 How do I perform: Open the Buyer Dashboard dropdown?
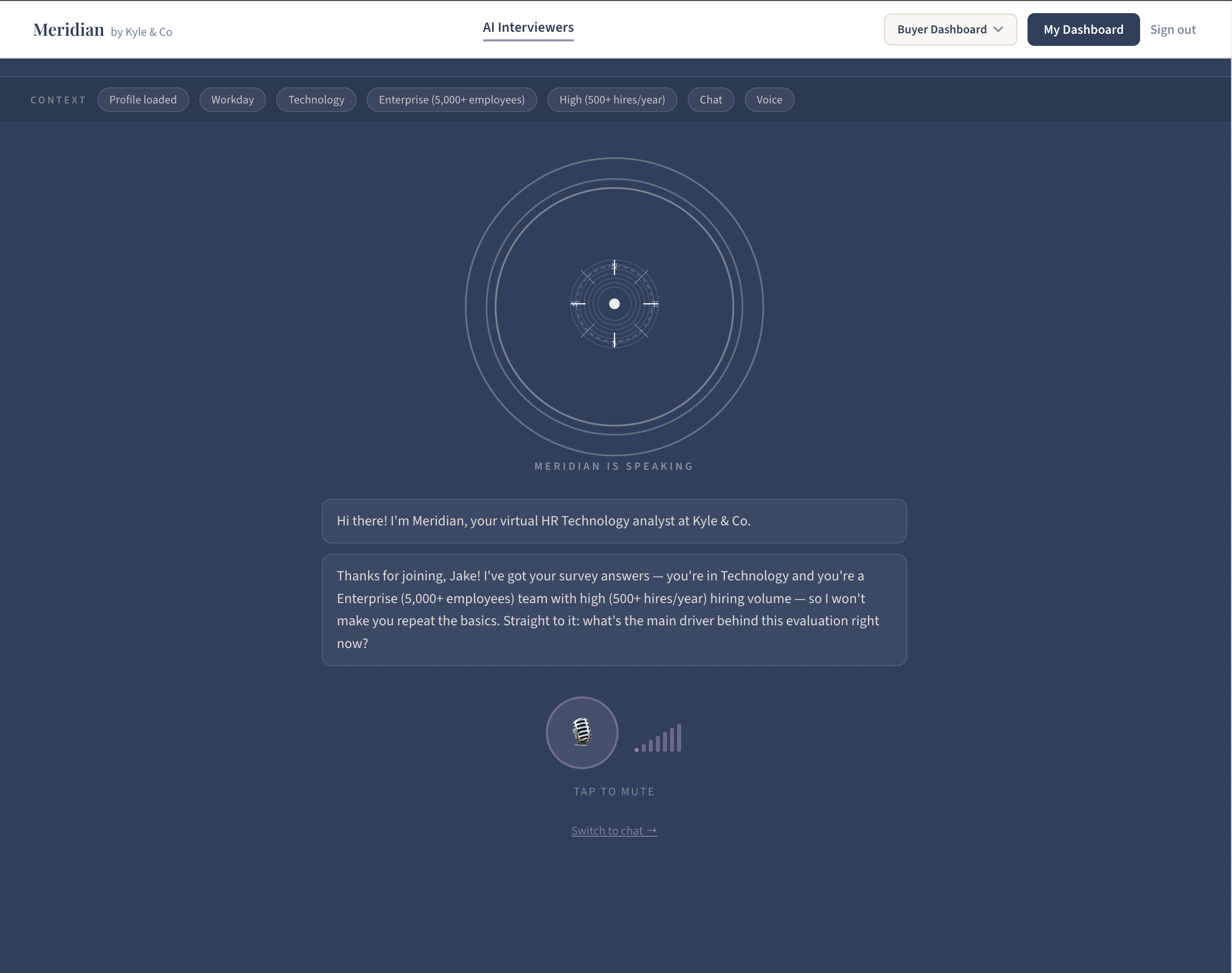950,30
